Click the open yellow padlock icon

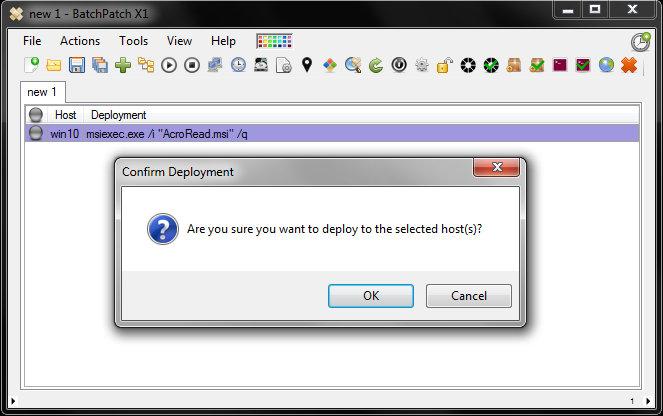click(x=445, y=65)
